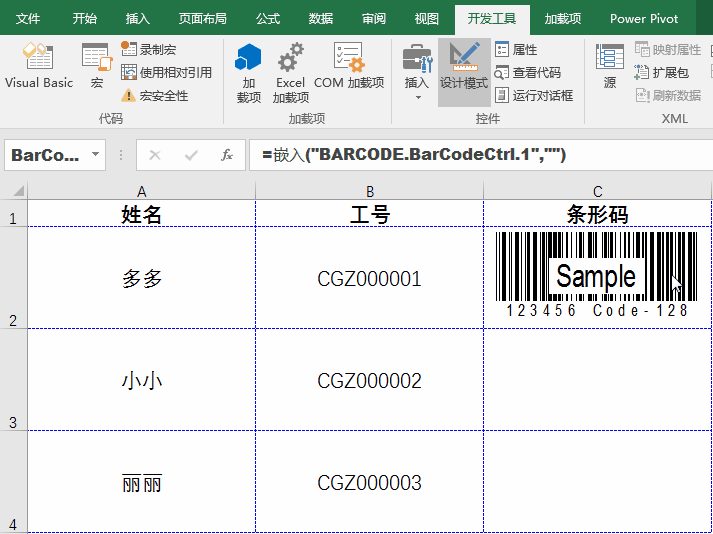Switch to the 视图 tab

point(427,19)
